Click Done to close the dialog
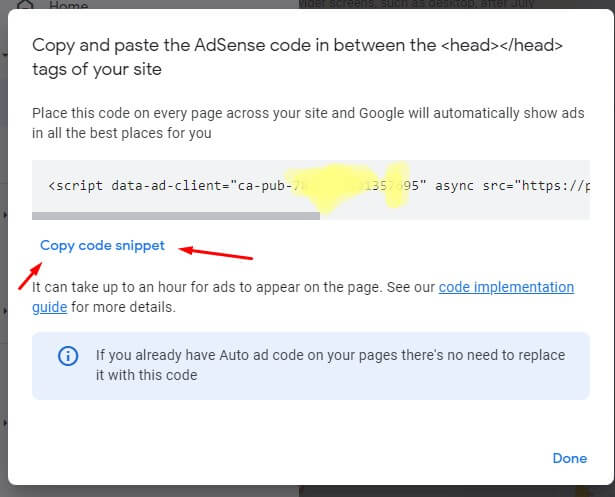 pos(570,458)
